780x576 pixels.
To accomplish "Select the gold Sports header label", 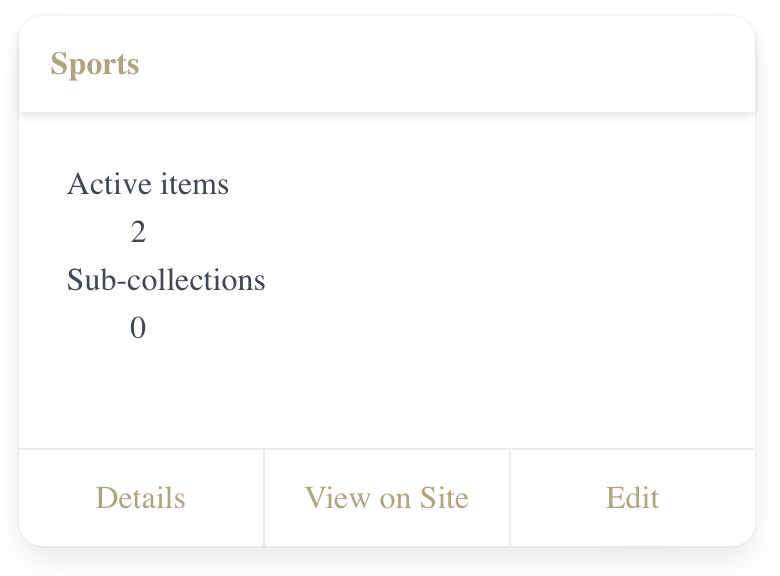I will pos(95,65).
